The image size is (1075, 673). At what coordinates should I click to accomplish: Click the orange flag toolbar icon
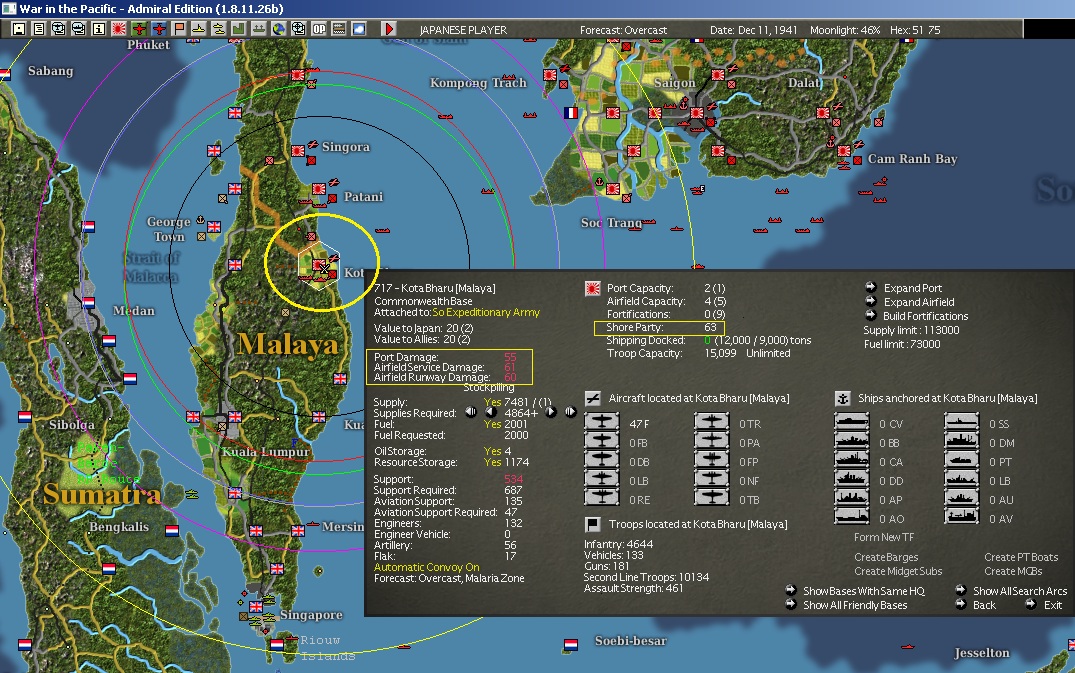click(178, 29)
